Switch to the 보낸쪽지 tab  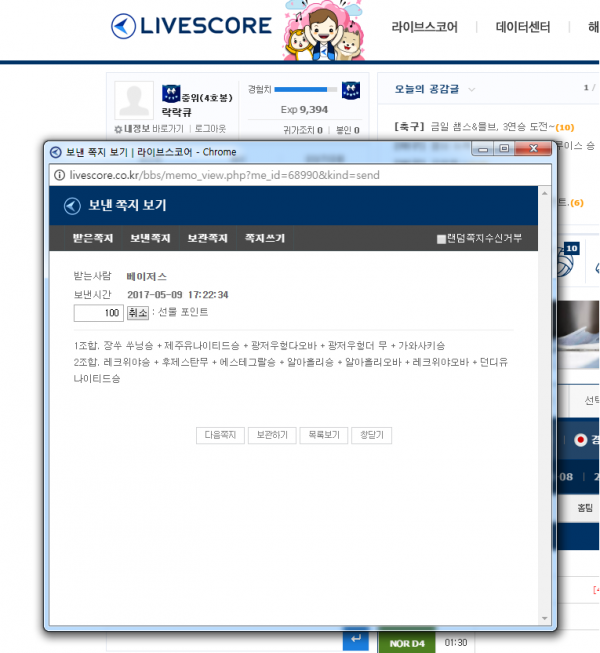150,238
